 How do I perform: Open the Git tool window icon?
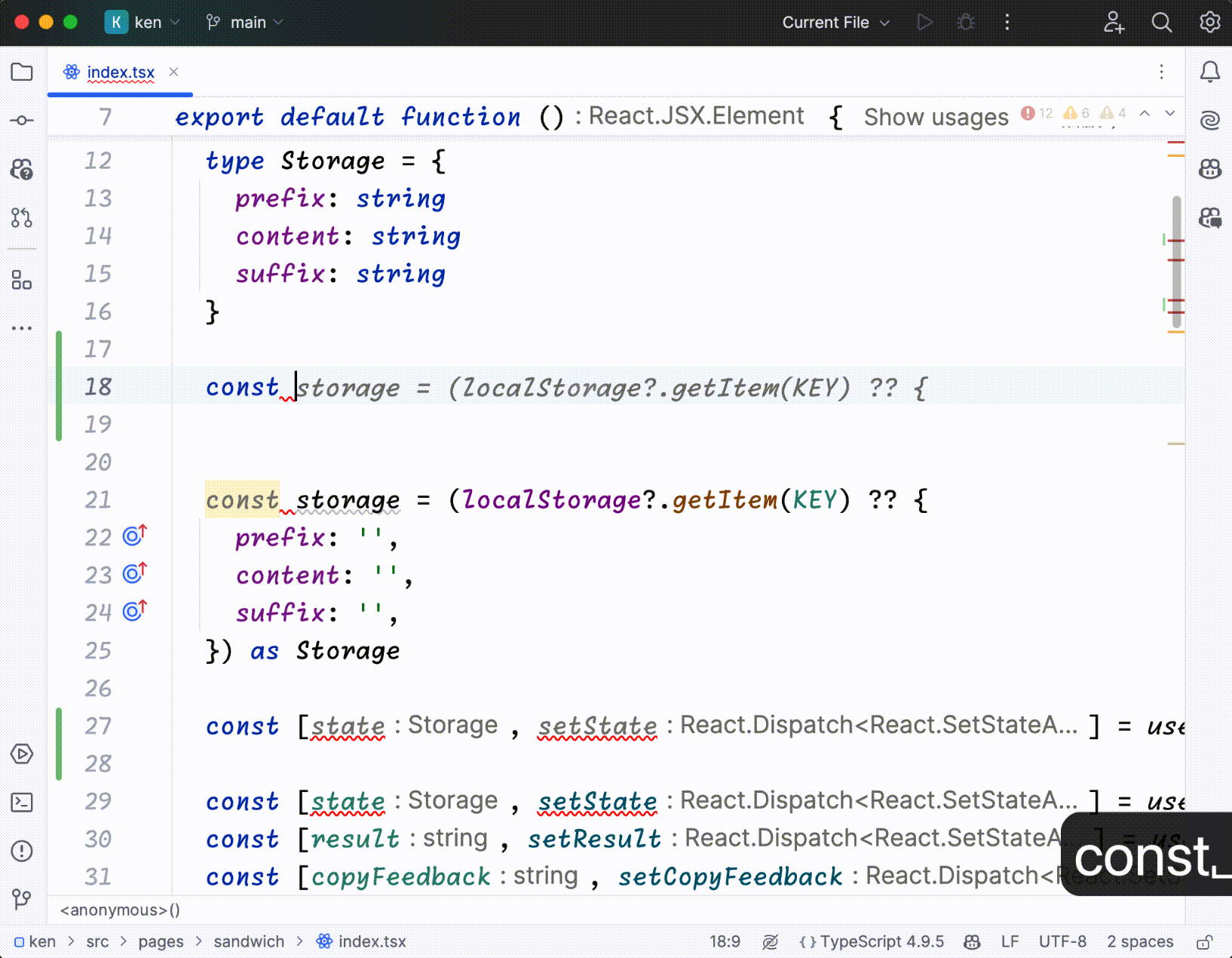click(x=22, y=899)
